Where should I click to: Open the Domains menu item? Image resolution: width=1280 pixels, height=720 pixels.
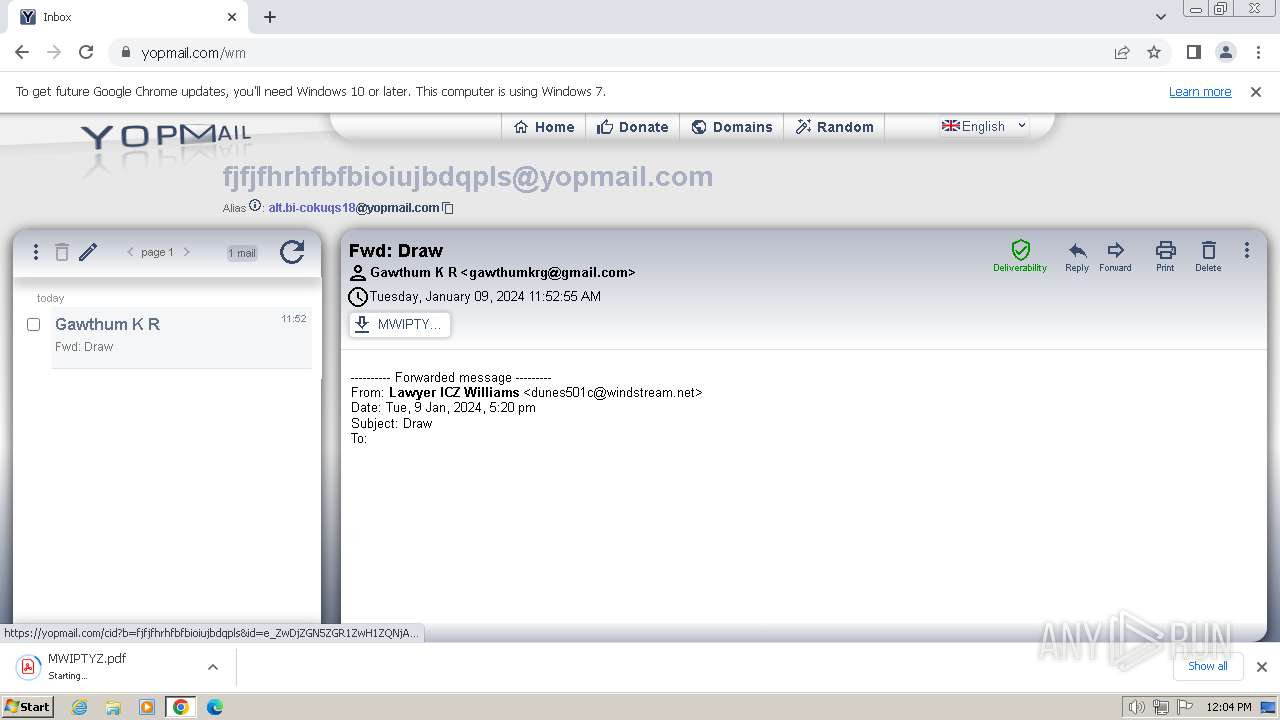[x=732, y=127]
